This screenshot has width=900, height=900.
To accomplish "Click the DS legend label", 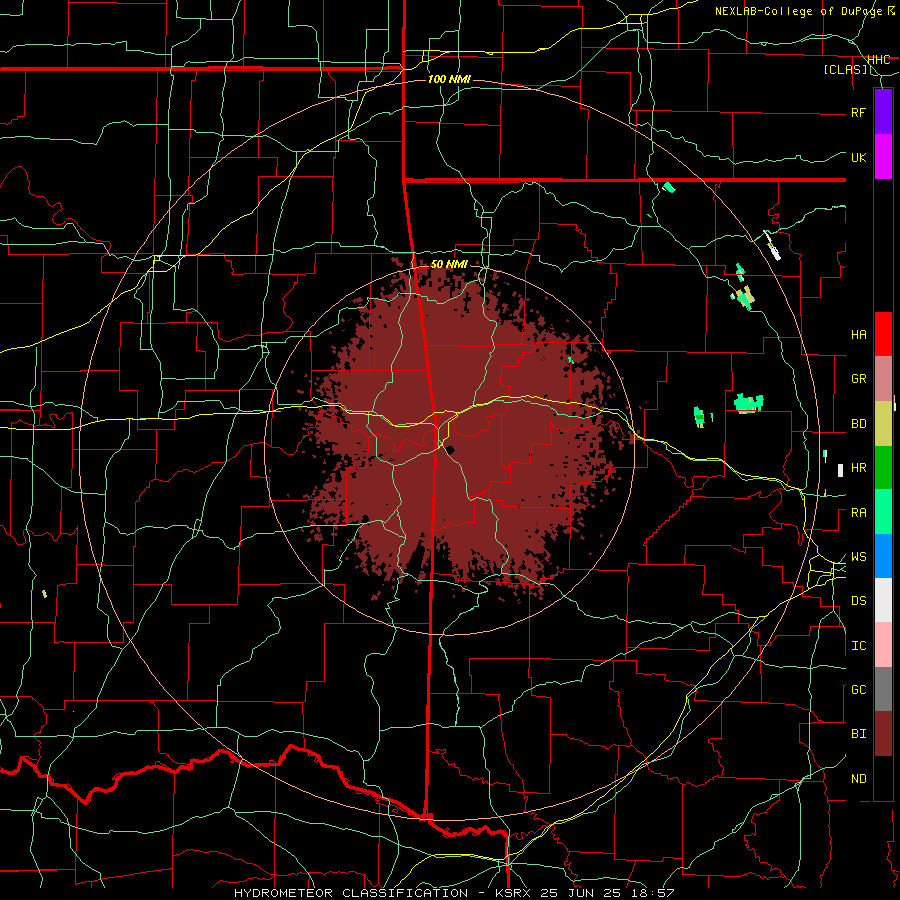I will click(858, 601).
